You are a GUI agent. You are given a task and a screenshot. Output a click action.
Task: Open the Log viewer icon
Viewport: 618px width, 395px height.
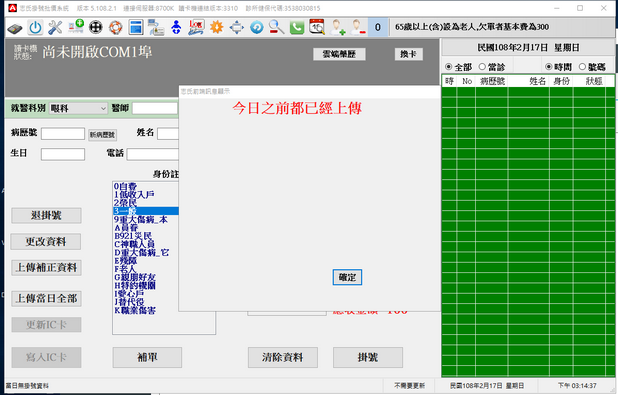[196, 27]
